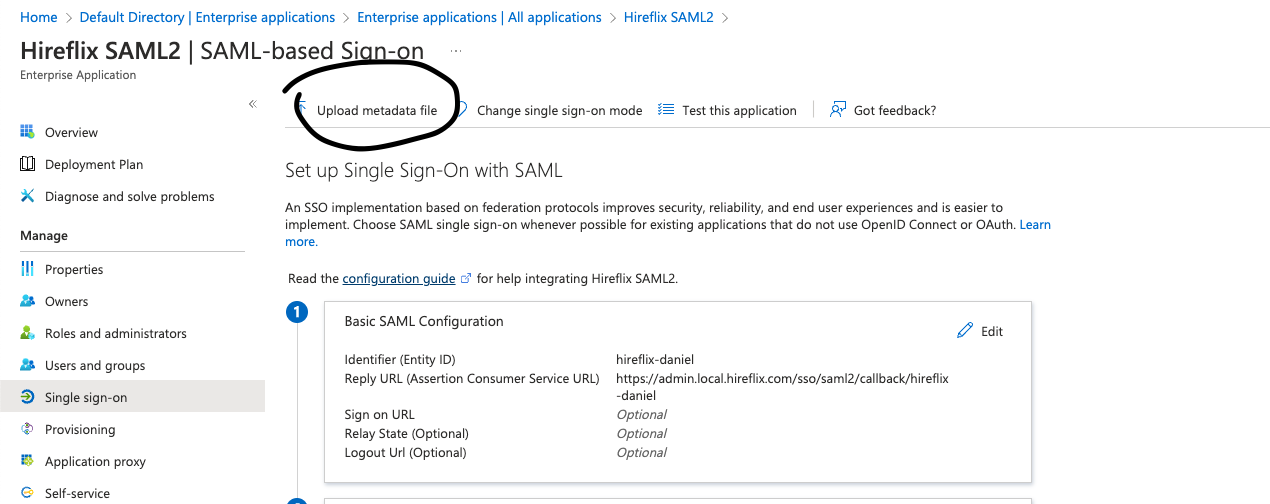Click Change single sign-on mode
1270x504 pixels.
(559, 110)
